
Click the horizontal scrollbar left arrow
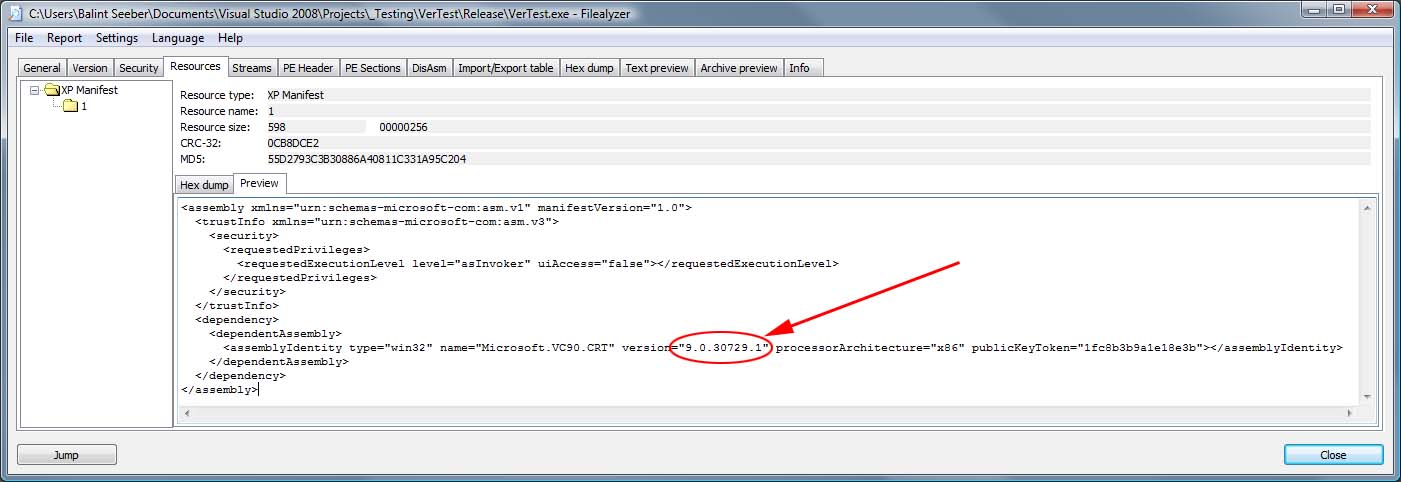tap(187, 413)
